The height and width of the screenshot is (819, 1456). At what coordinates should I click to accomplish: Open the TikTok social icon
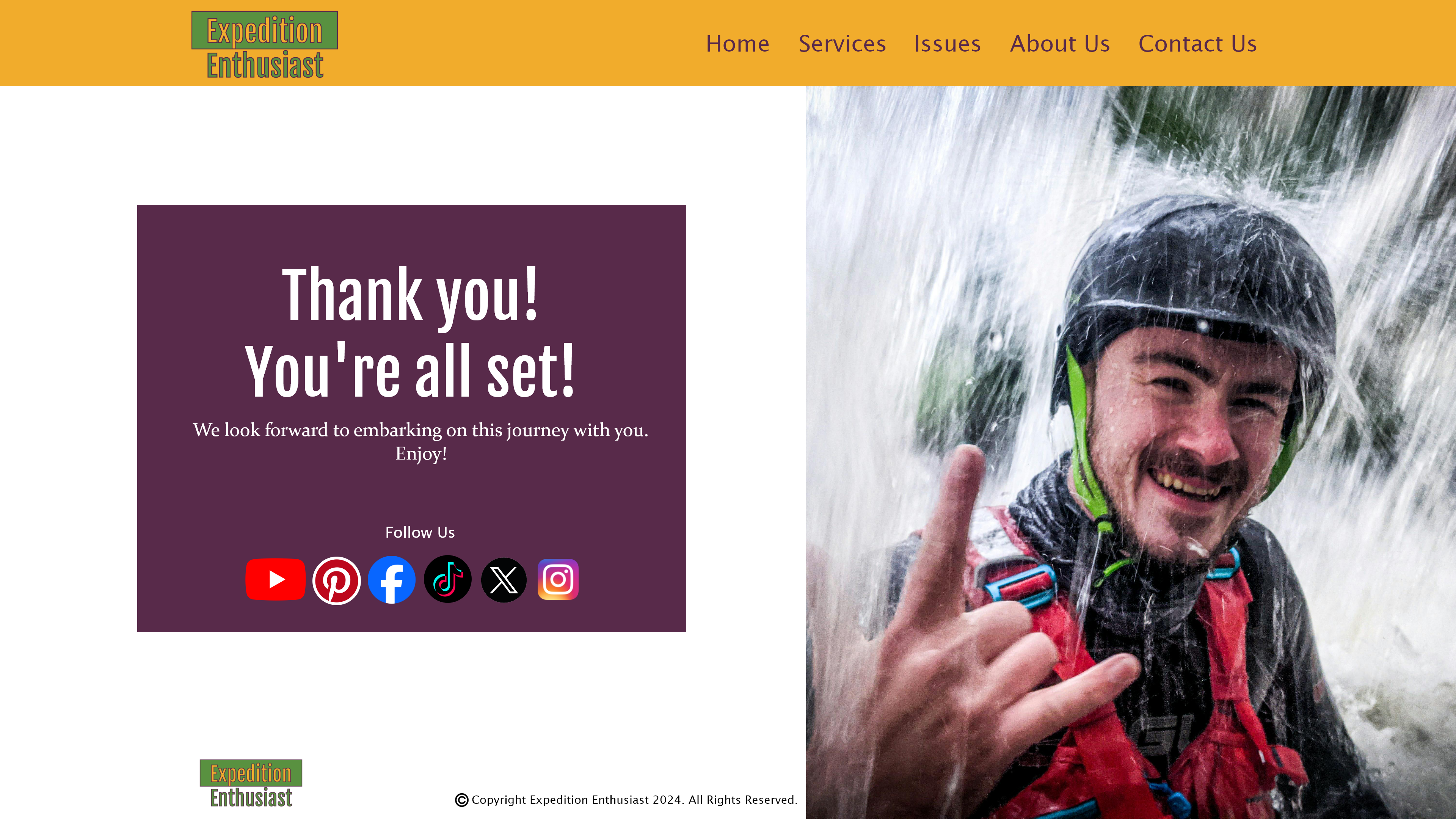[x=448, y=579]
